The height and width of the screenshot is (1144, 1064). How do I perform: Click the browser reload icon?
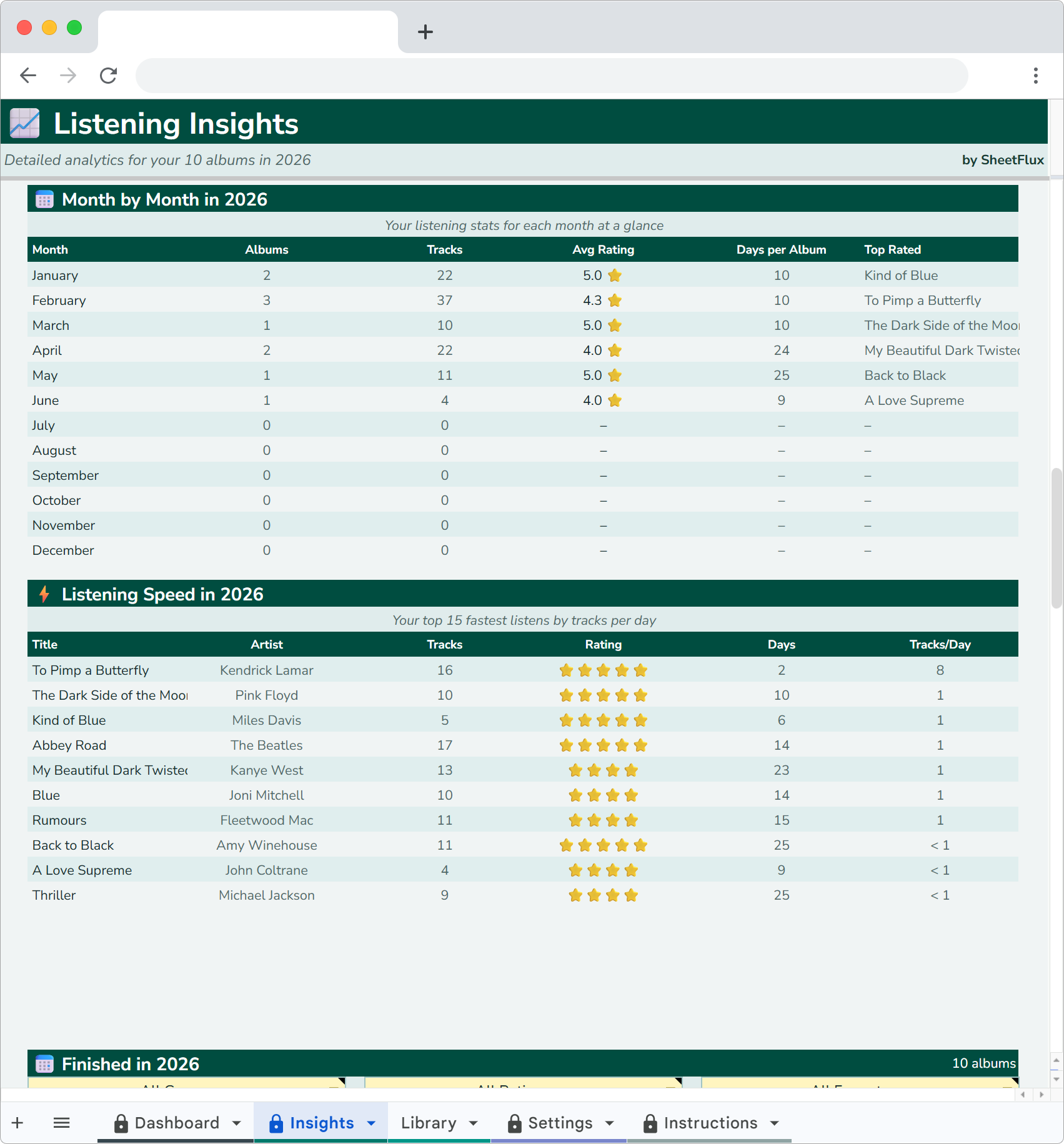(108, 75)
